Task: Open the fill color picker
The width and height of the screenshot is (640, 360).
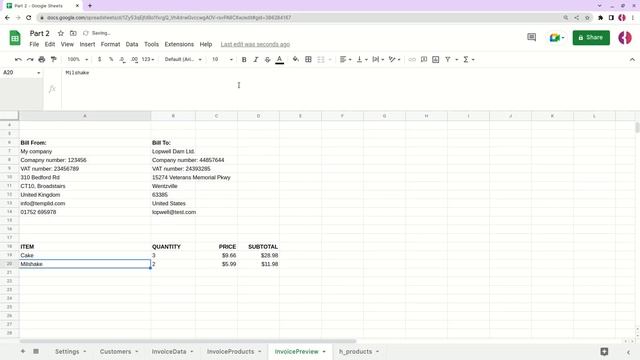Action: click(x=296, y=60)
